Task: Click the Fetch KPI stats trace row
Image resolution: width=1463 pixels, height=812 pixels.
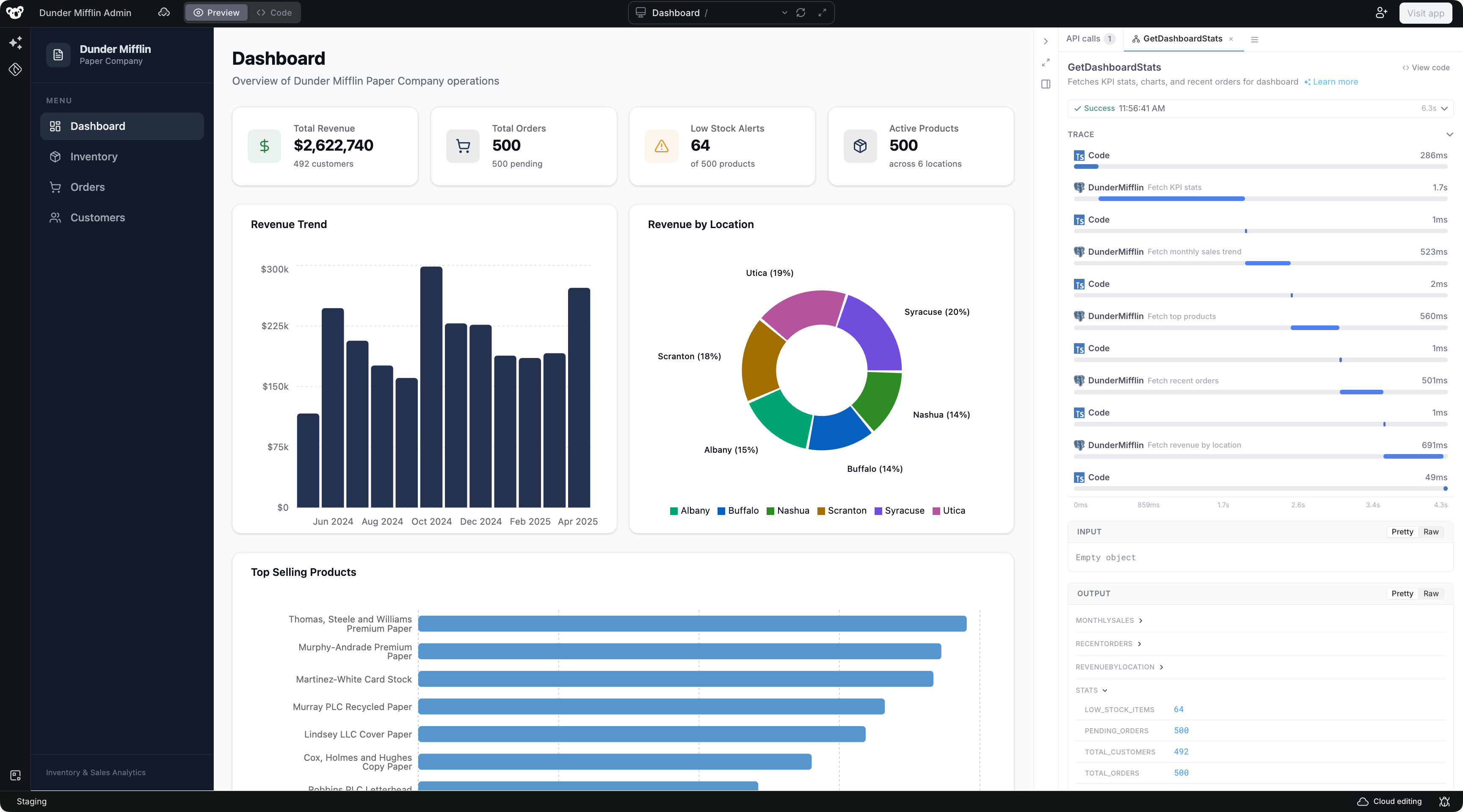Action: point(1260,192)
